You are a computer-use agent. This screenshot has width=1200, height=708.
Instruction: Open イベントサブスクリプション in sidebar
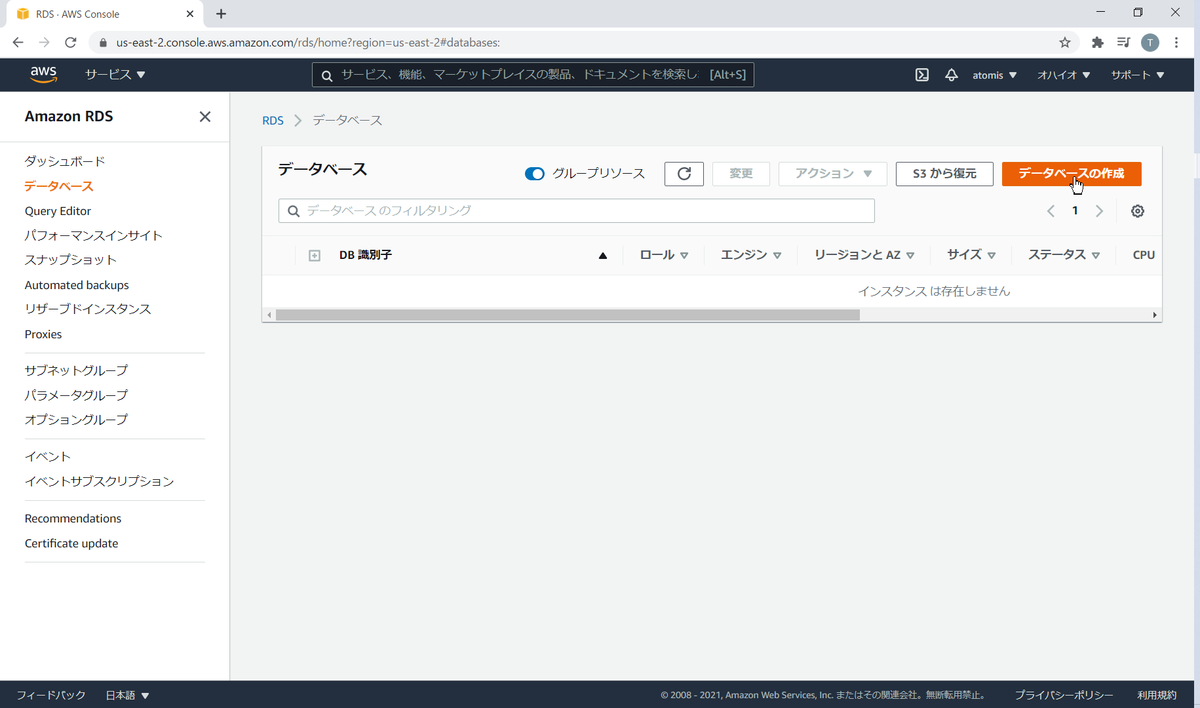pos(100,481)
